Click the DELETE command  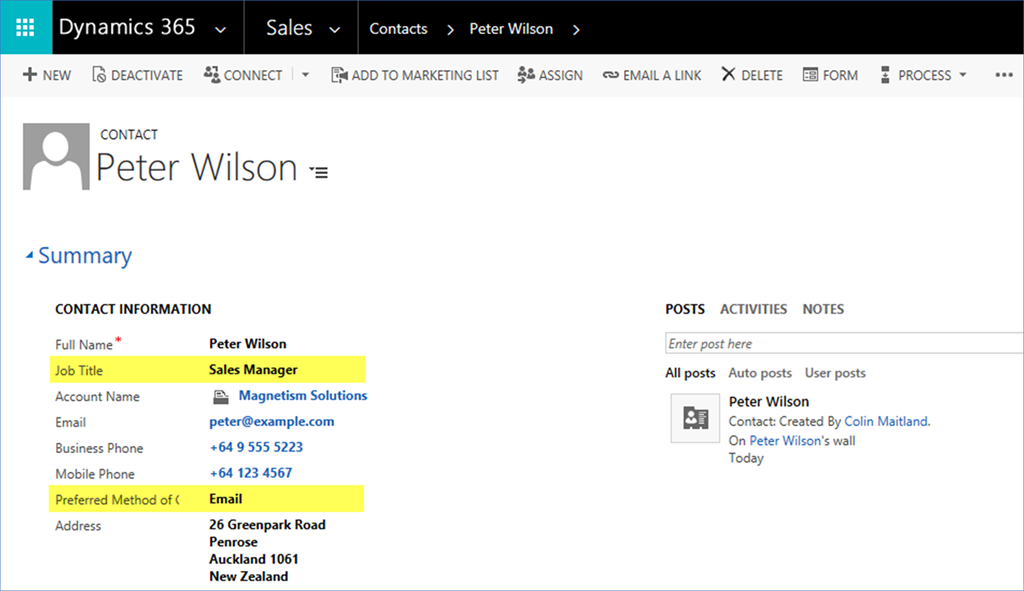tap(752, 75)
